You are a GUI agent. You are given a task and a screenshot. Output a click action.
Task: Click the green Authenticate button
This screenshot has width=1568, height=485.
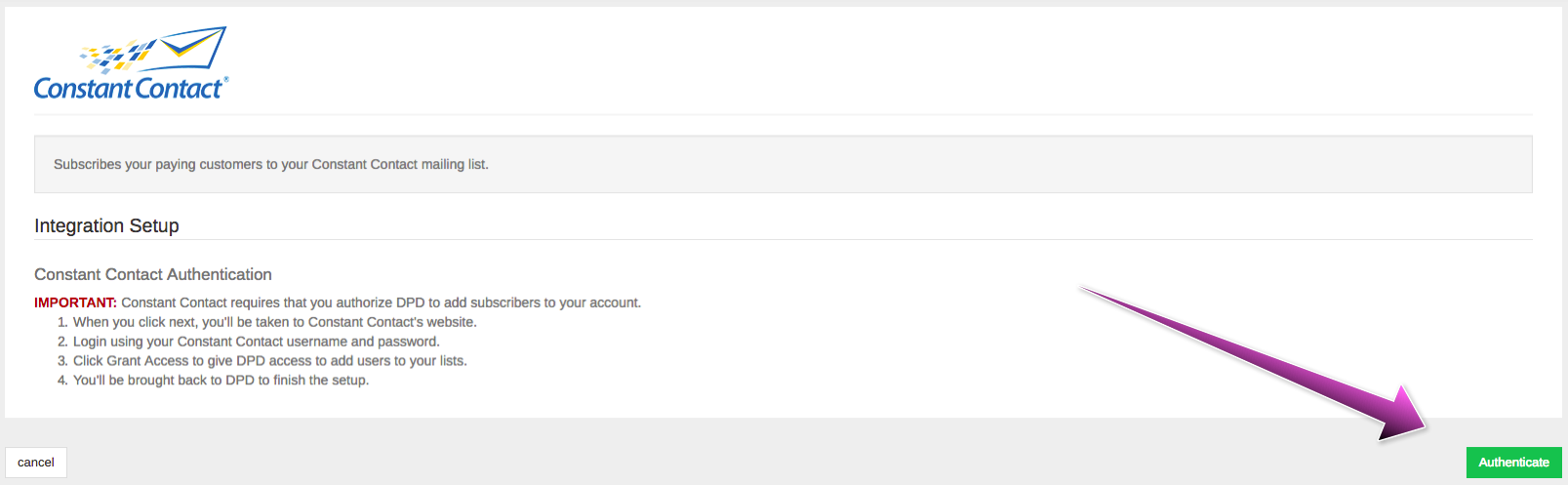(x=1513, y=463)
